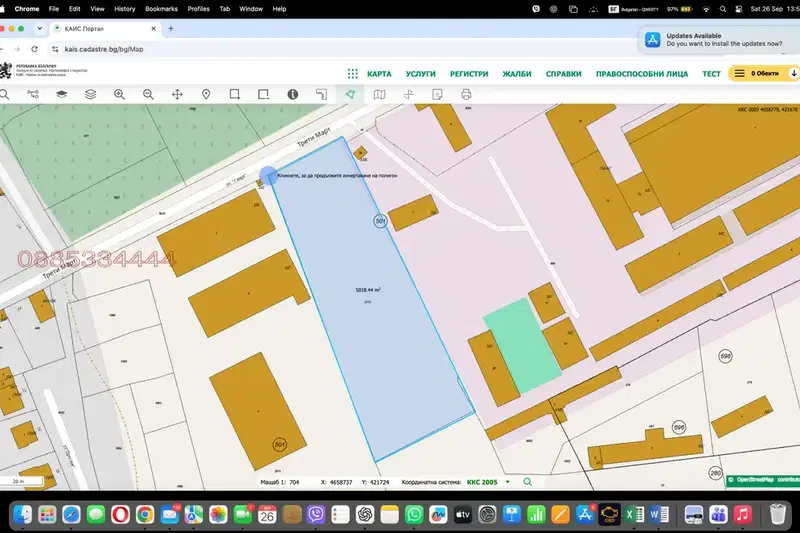800x533 pixels.
Task: Click the blue polygon start vertex circle
Action: 269,176
